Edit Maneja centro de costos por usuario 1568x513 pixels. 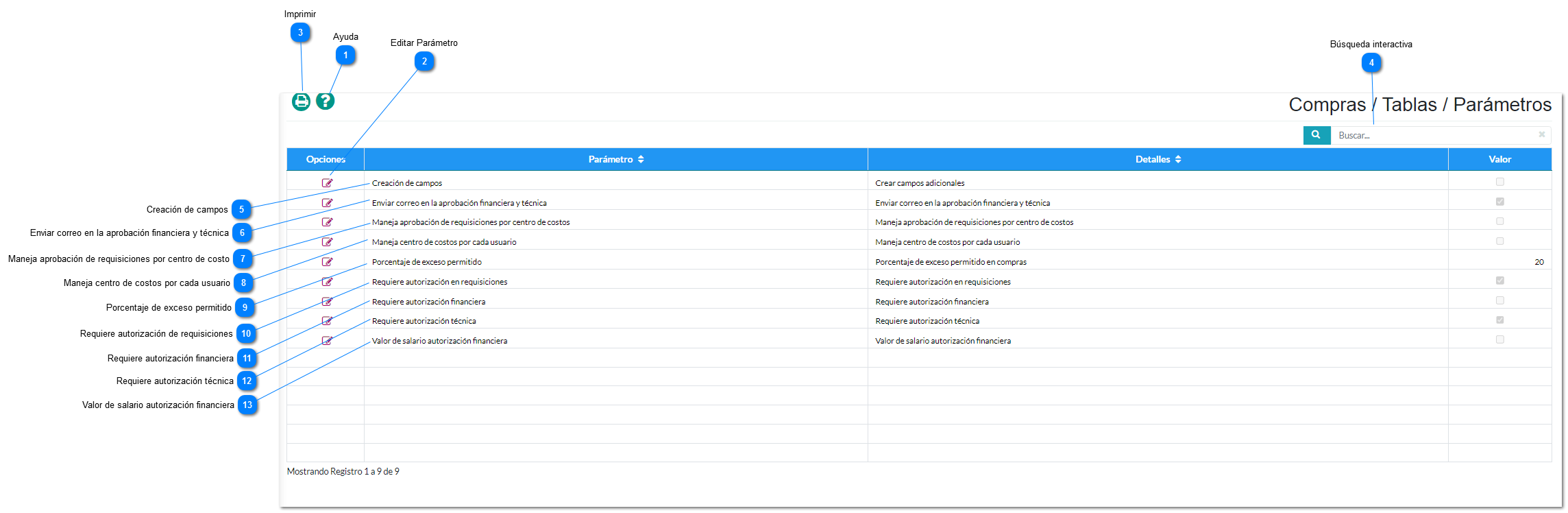click(x=328, y=242)
